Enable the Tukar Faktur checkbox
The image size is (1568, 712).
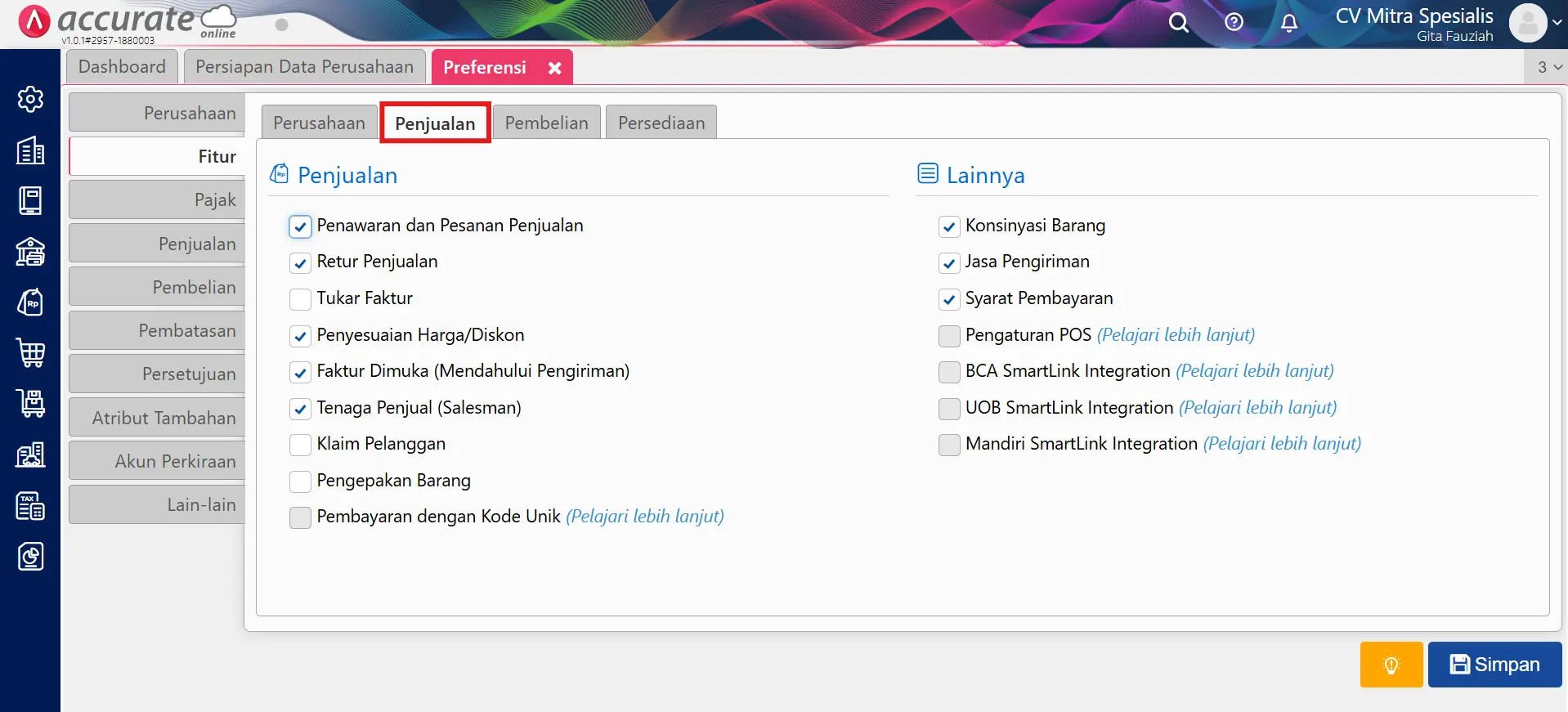pyautogui.click(x=300, y=299)
